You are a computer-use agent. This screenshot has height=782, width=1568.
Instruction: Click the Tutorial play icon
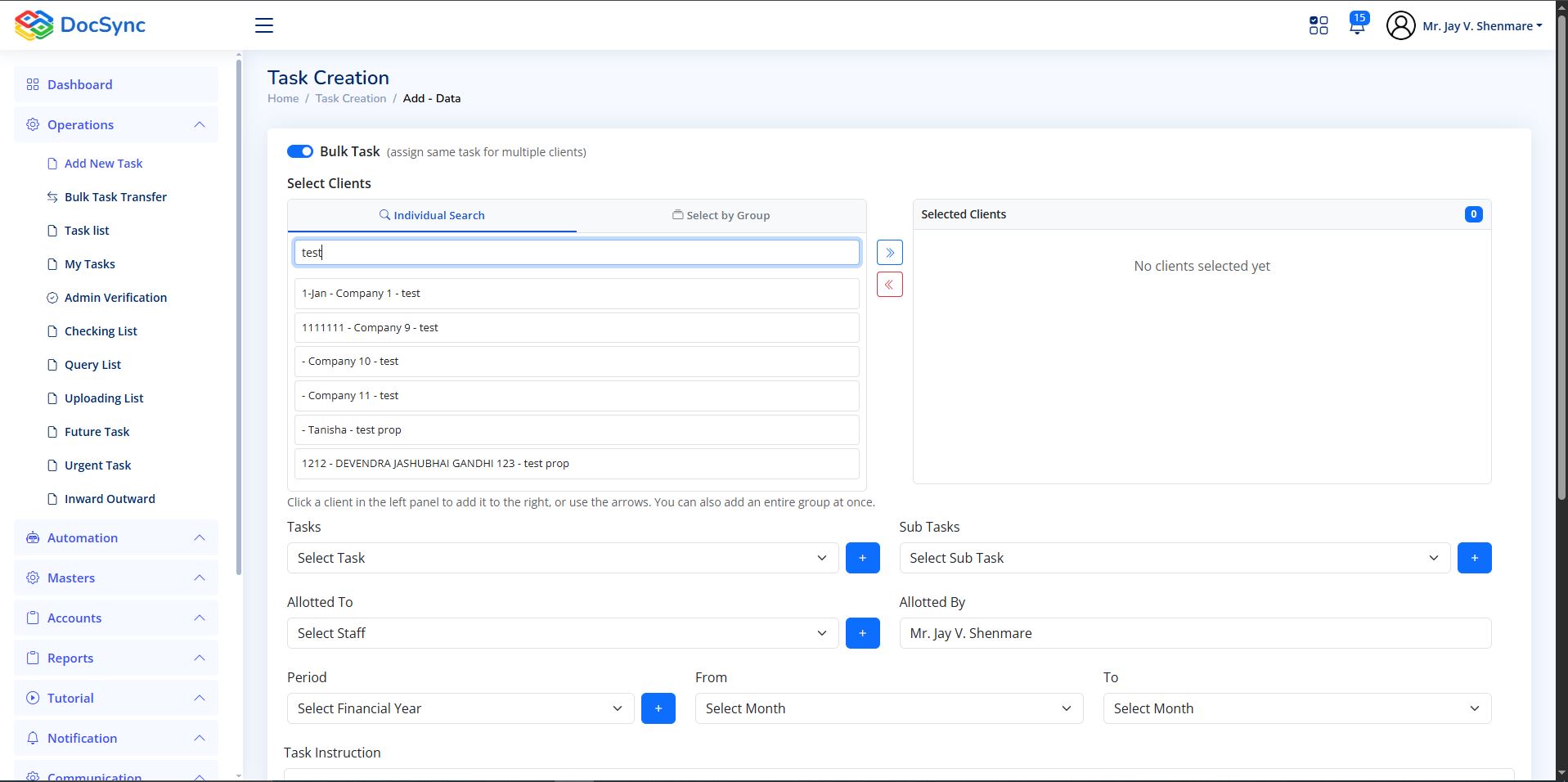(x=33, y=698)
